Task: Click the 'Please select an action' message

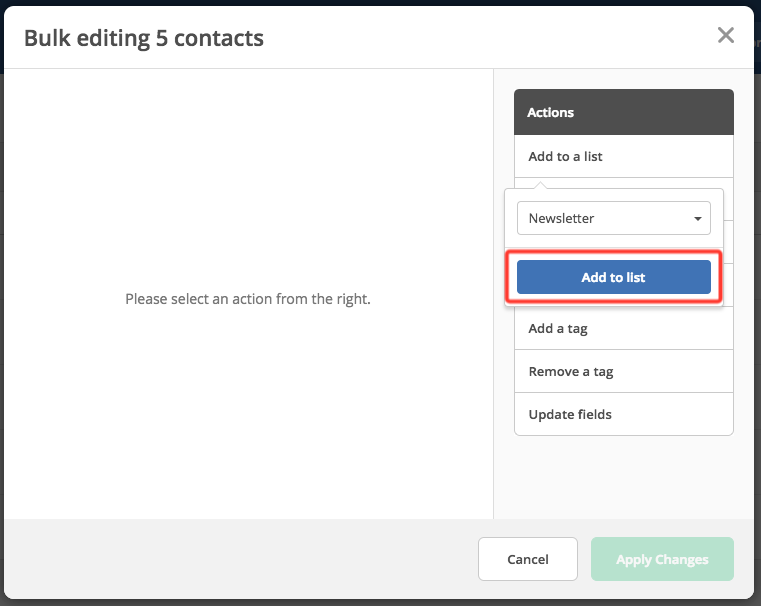Action: tap(248, 299)
